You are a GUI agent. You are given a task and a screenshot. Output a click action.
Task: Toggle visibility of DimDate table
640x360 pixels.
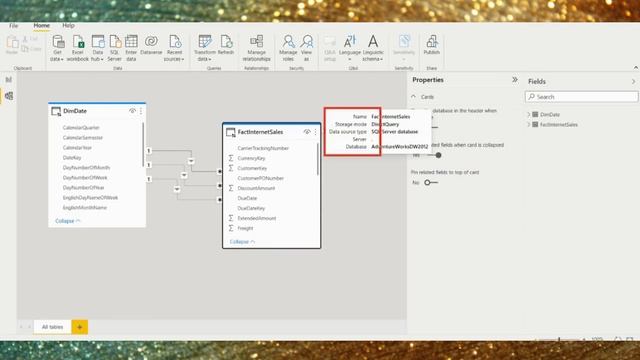(x=132, y=111)
